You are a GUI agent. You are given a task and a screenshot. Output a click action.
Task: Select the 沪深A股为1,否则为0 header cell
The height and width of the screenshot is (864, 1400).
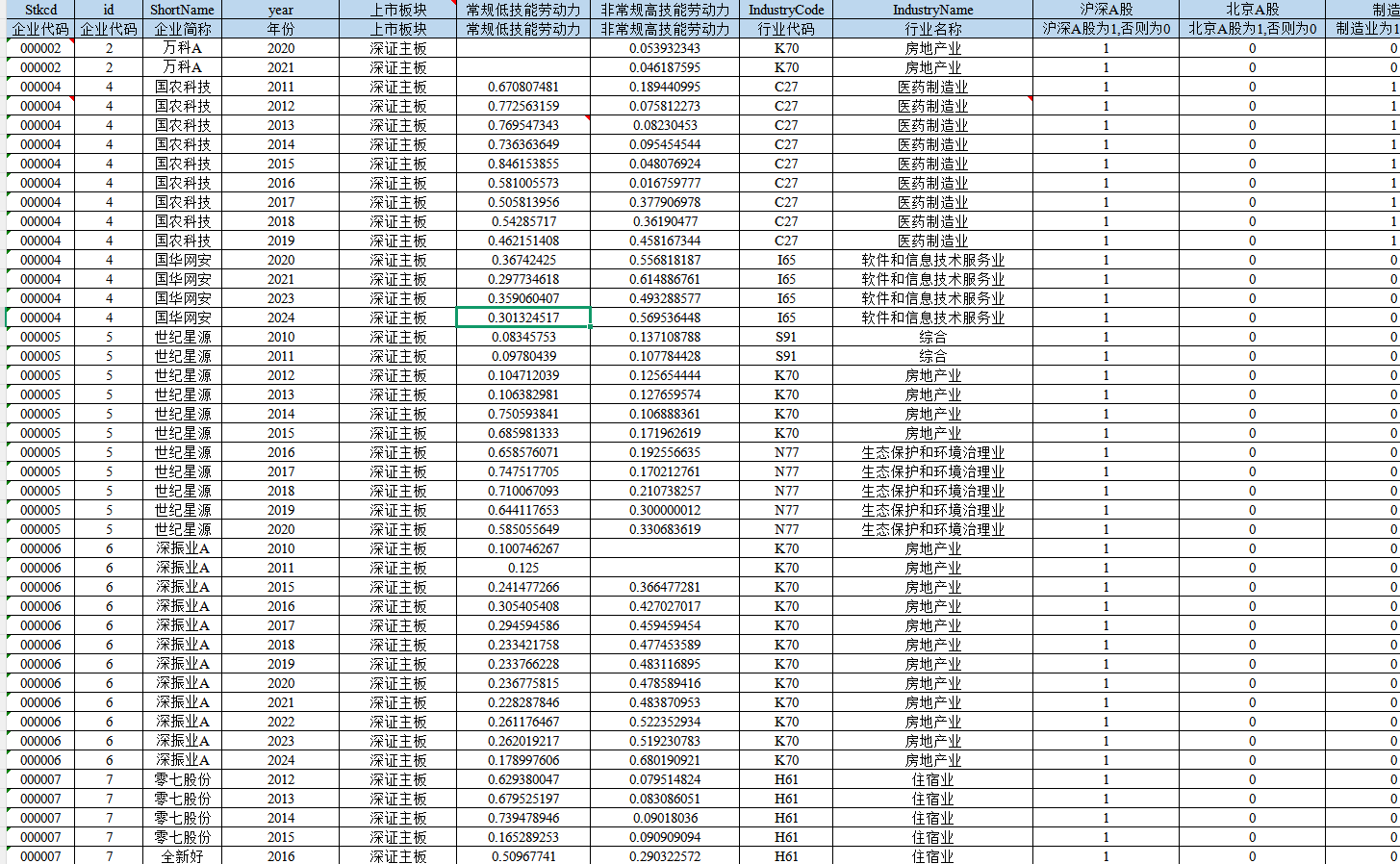pos(1106,29)
